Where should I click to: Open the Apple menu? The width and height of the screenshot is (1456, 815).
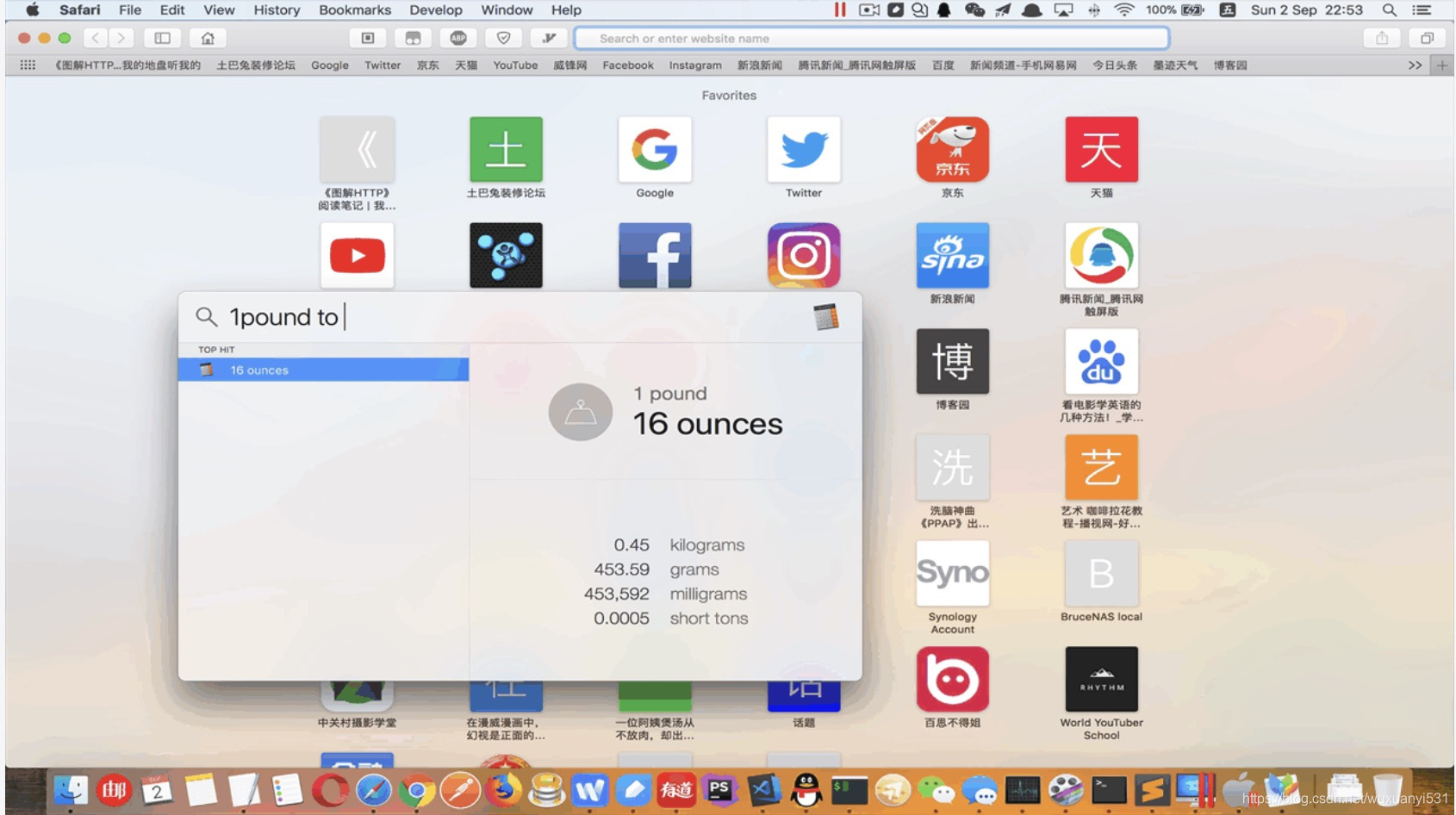click(x=32, y=9)
